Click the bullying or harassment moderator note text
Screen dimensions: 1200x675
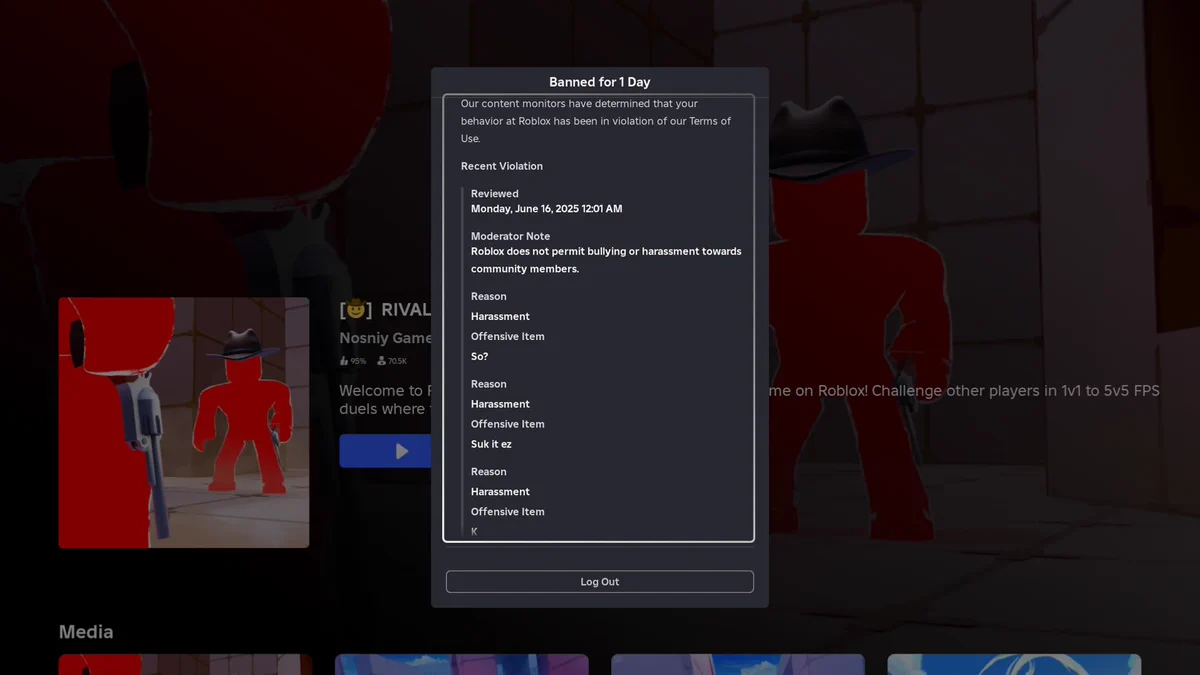pos(606,260)
